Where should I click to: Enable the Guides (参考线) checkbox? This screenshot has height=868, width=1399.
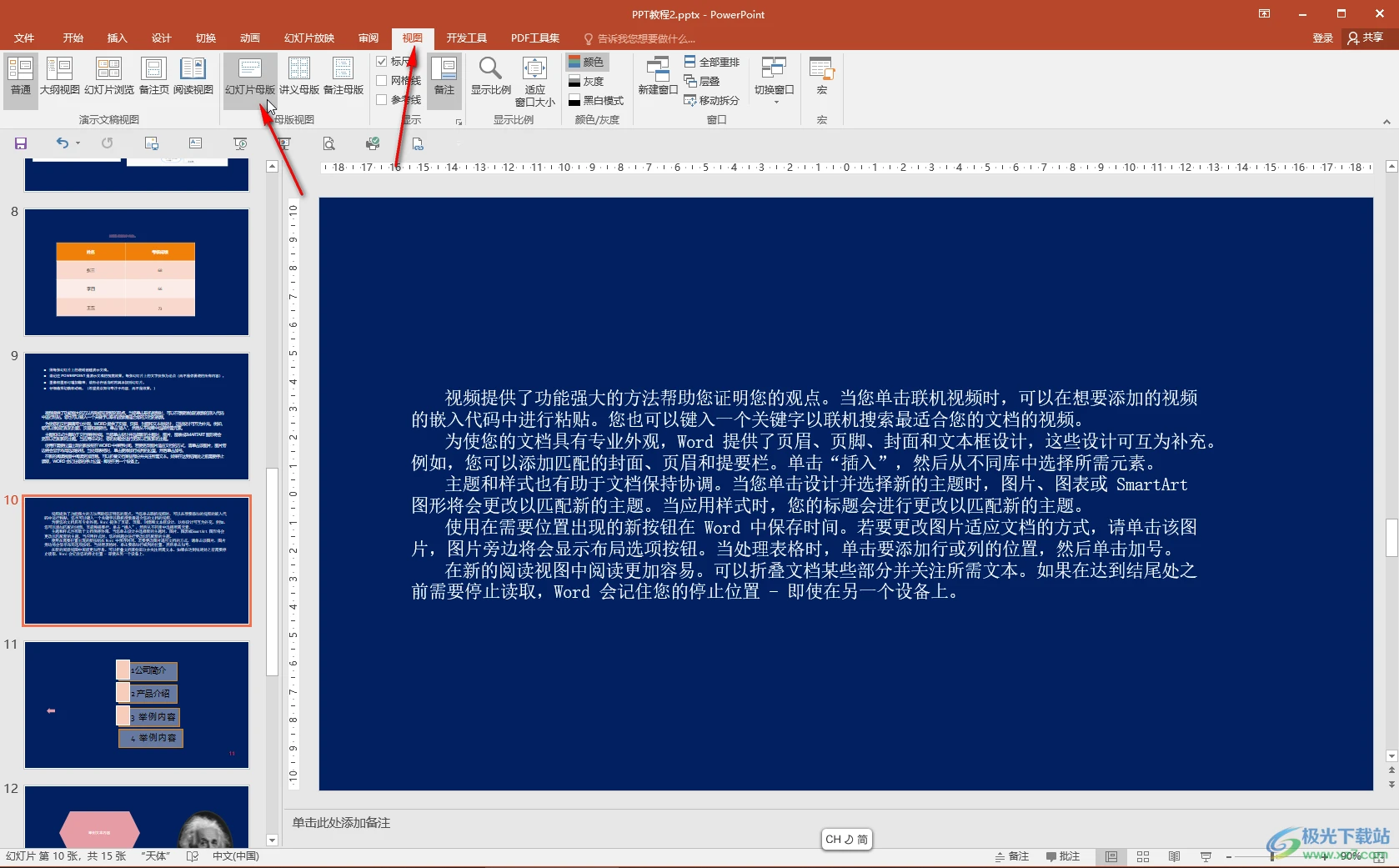(x=382, y=100)
